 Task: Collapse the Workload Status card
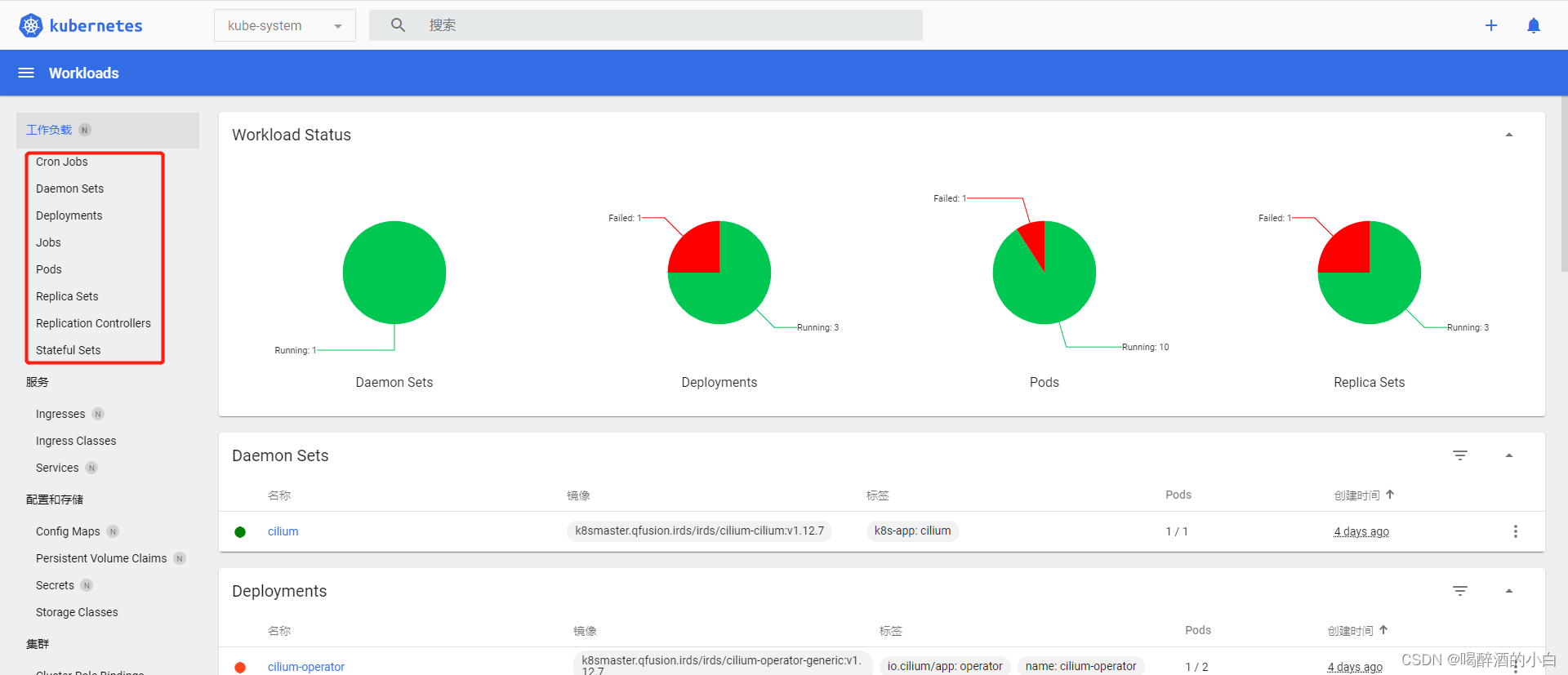coord(1509,135)
